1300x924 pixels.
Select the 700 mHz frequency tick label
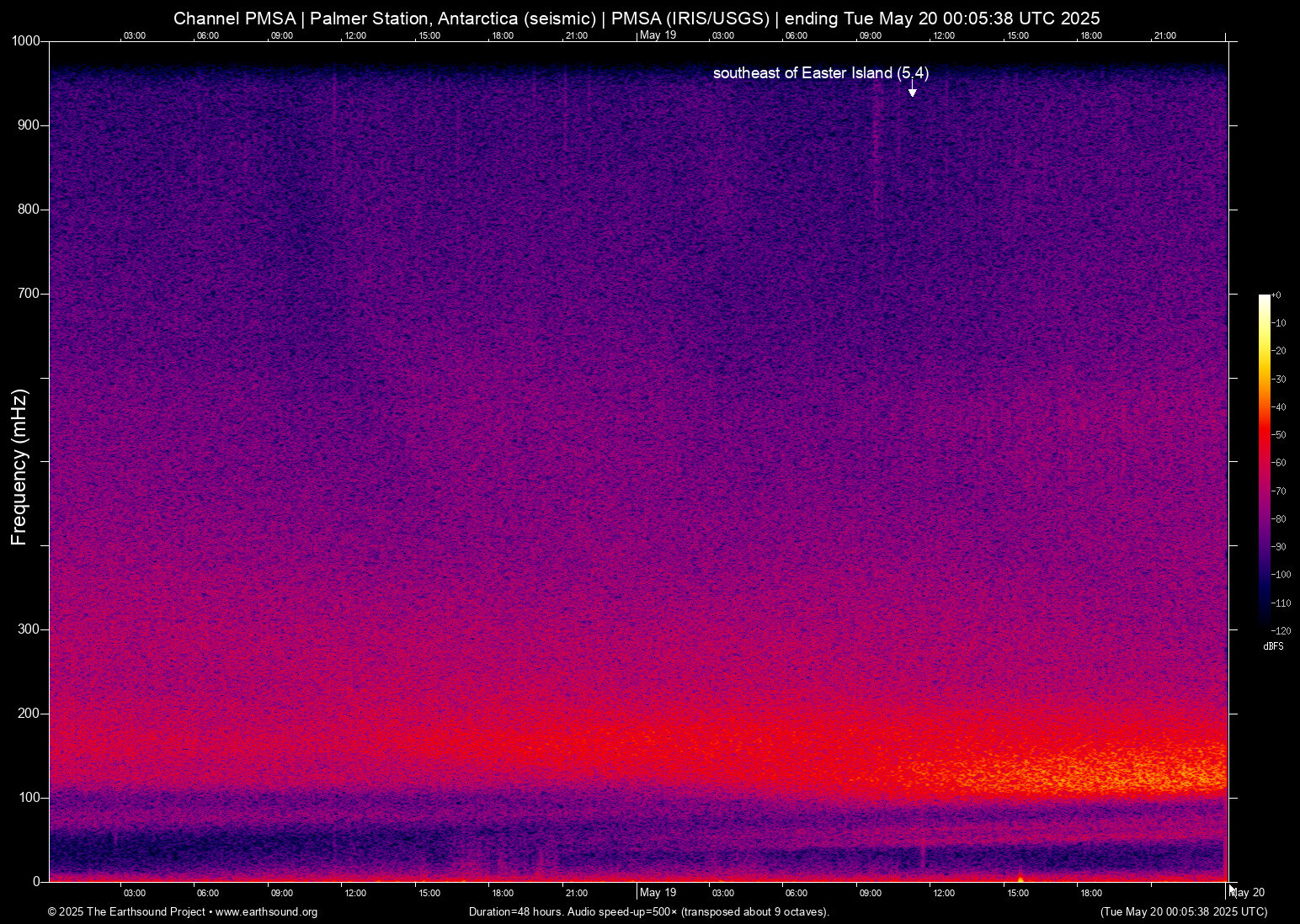29,294
